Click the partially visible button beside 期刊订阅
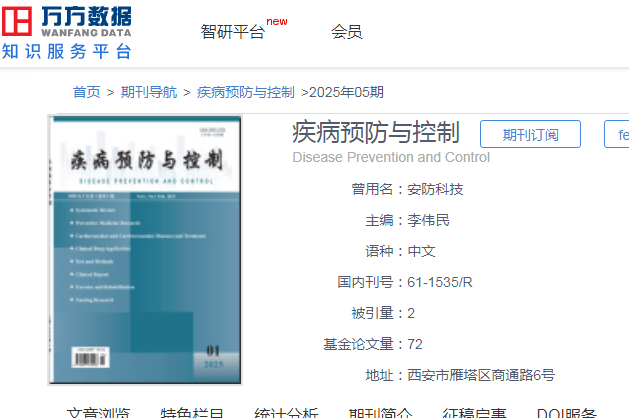The image size is (629, 418). pos(617,134)
